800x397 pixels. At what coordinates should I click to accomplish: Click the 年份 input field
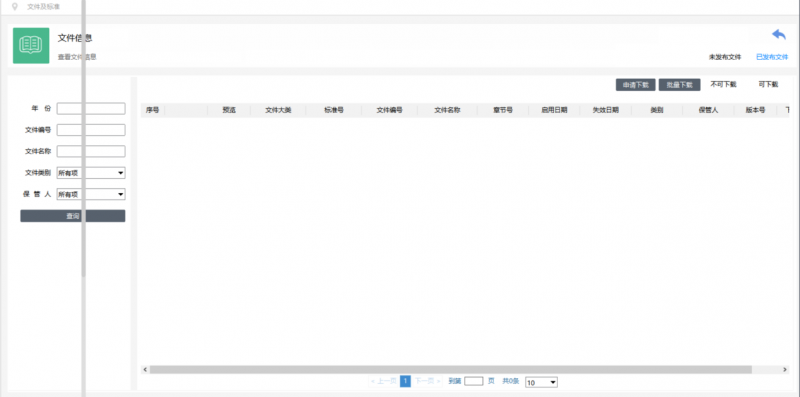click(91, 109)
